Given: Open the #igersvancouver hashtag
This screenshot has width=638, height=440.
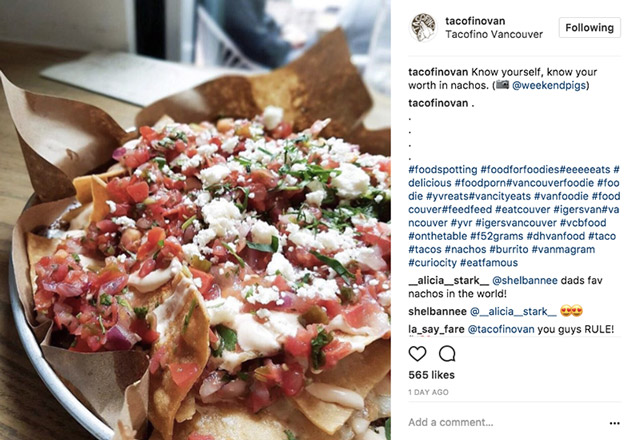Looking at the screenshot, I should pyautogui.click(x=516, y=223).
